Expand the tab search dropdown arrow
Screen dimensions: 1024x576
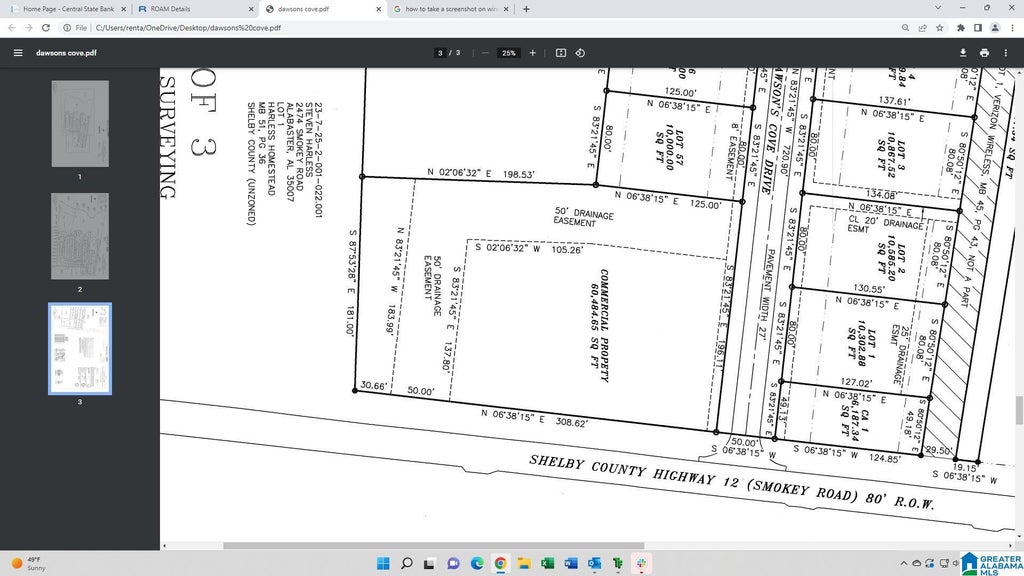coord(938,8)
